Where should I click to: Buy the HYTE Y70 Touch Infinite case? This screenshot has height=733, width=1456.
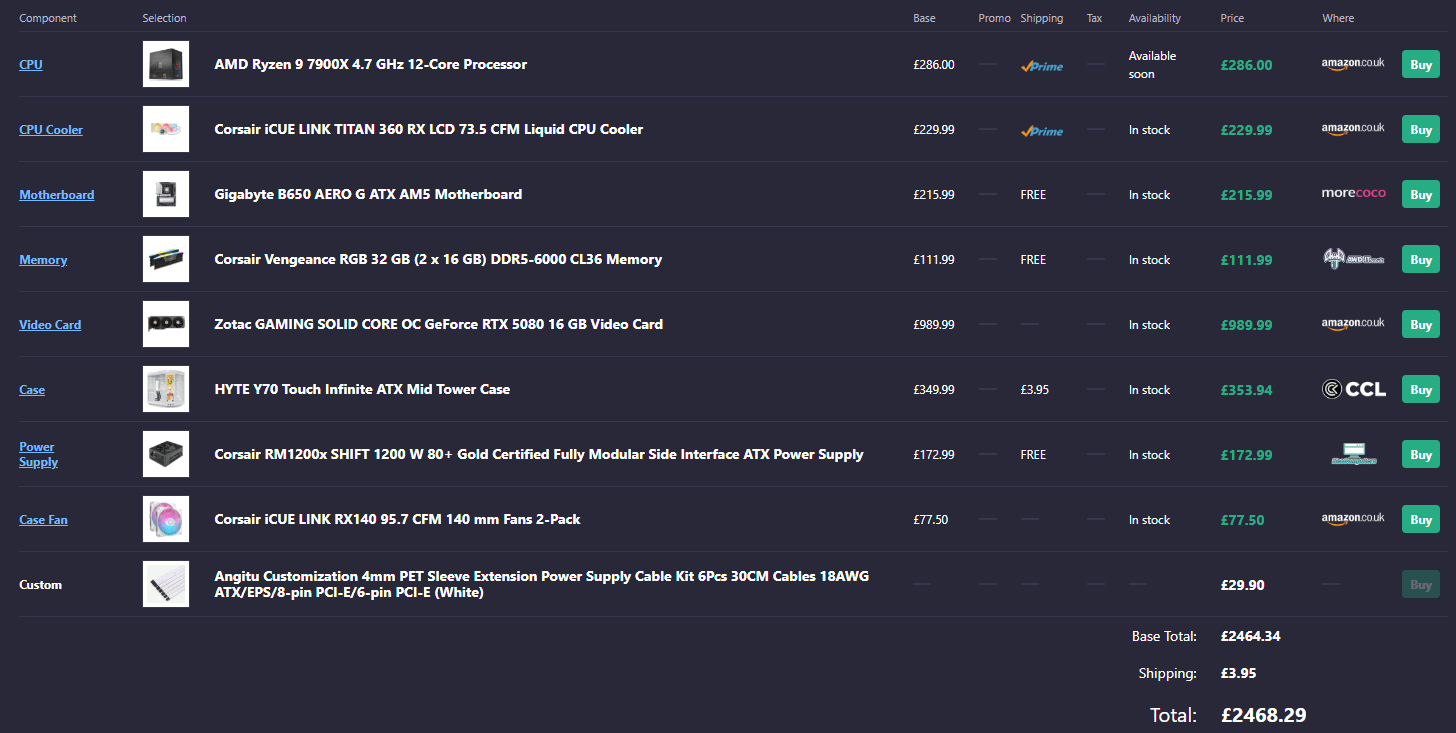click(1421, 389)
